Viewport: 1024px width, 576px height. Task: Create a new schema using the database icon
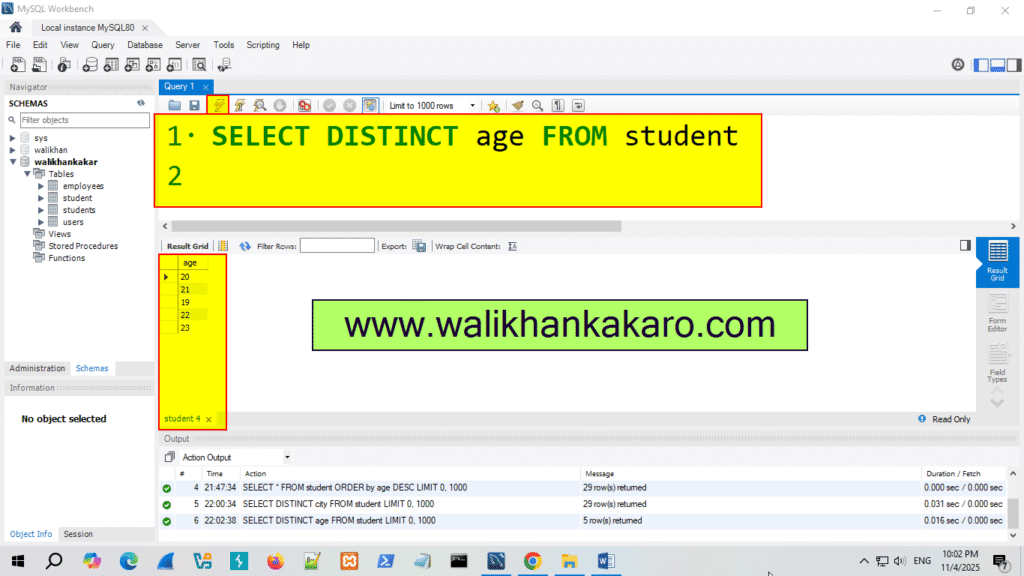tap(90, 64)
